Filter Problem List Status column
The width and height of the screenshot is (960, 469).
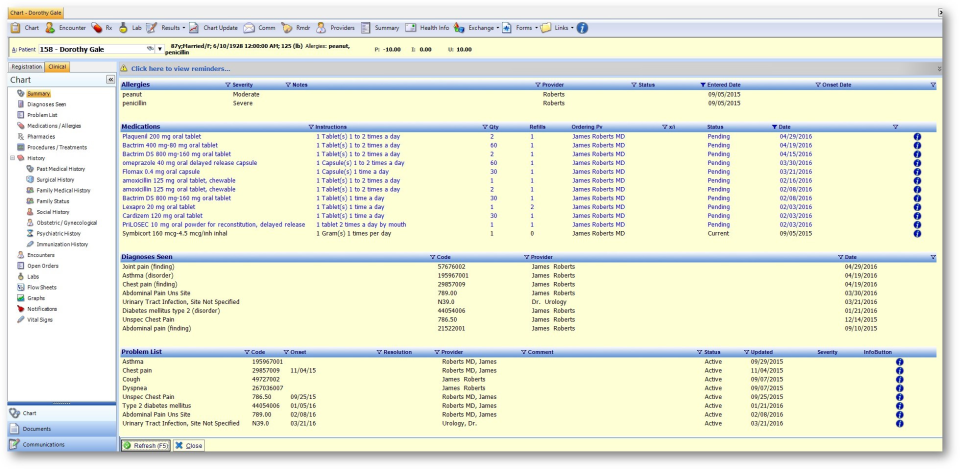[x=700, y=353]
